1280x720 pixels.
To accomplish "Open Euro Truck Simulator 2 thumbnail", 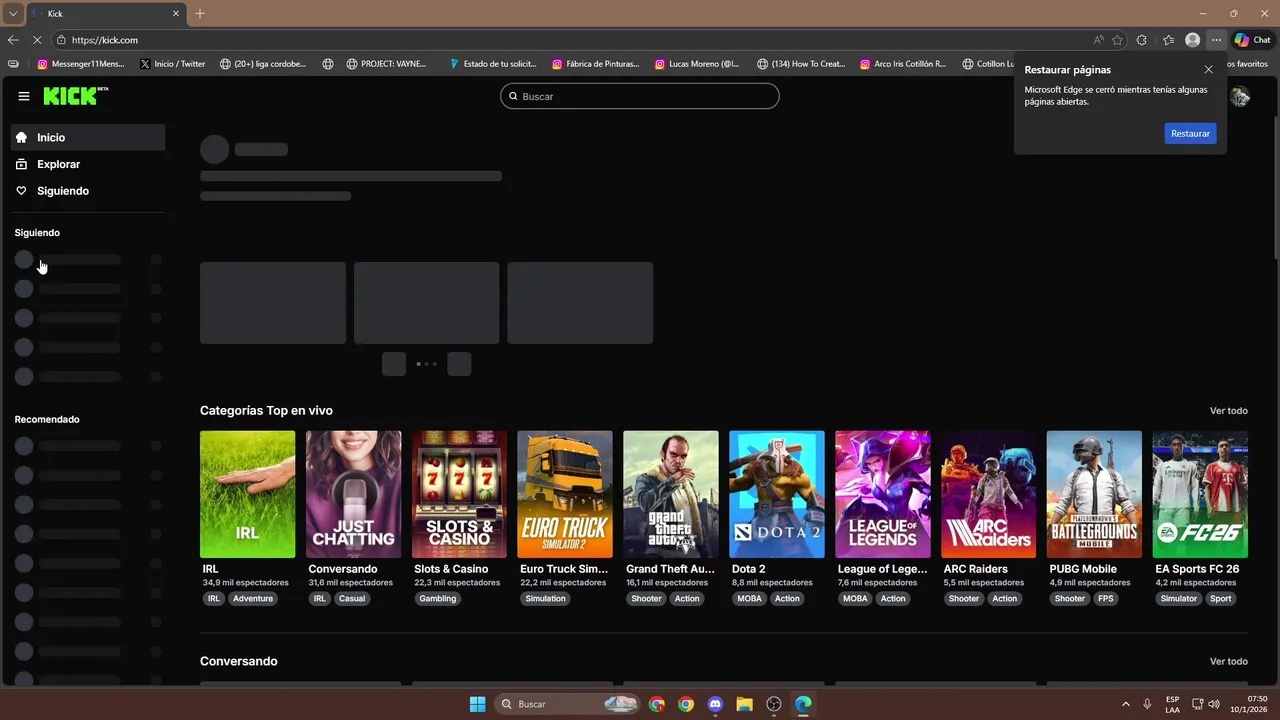I will point(565,494).
